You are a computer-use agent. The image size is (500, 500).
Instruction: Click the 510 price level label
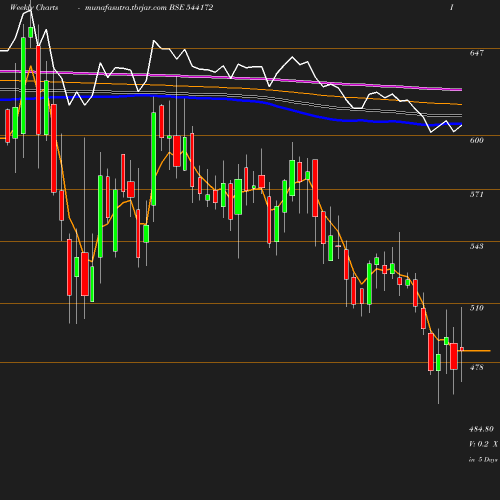coord(476,308)
